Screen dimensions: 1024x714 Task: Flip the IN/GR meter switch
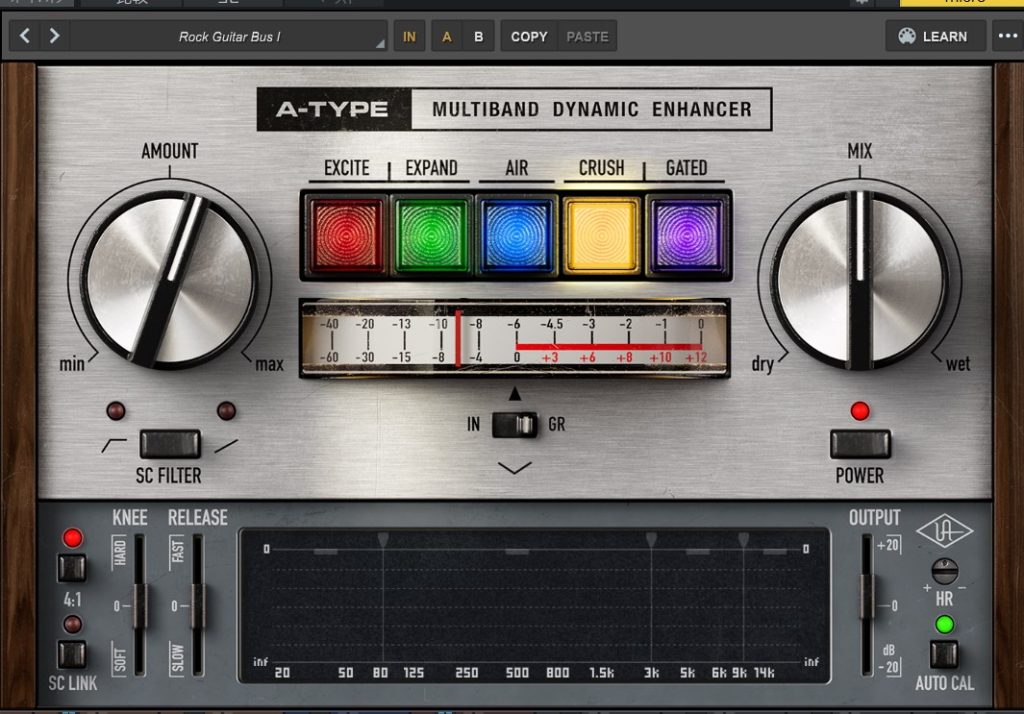tap(515, 425)
